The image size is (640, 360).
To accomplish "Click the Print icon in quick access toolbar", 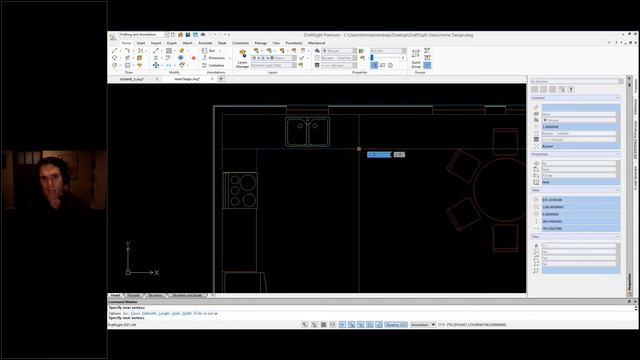I will tap(203, 35).
